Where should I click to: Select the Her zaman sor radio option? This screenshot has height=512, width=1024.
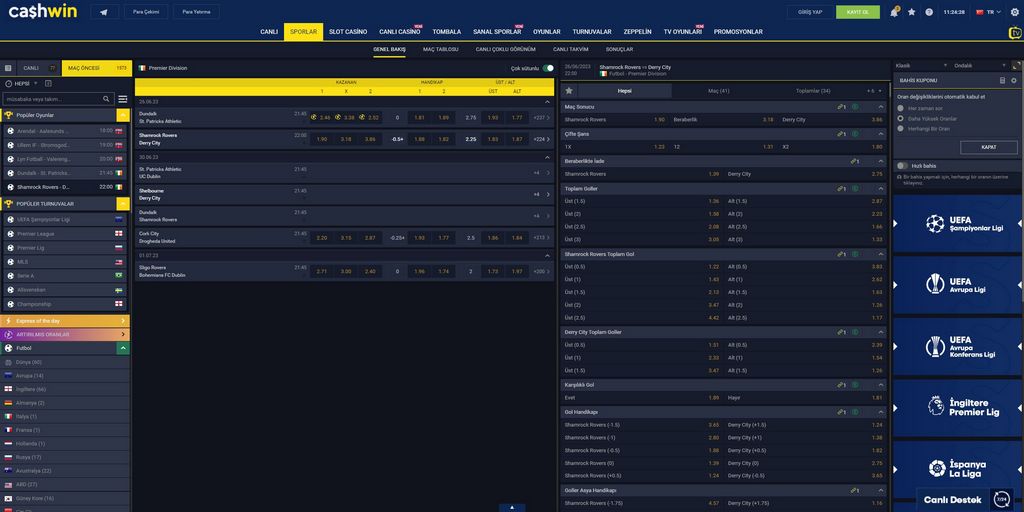(901, 108)
